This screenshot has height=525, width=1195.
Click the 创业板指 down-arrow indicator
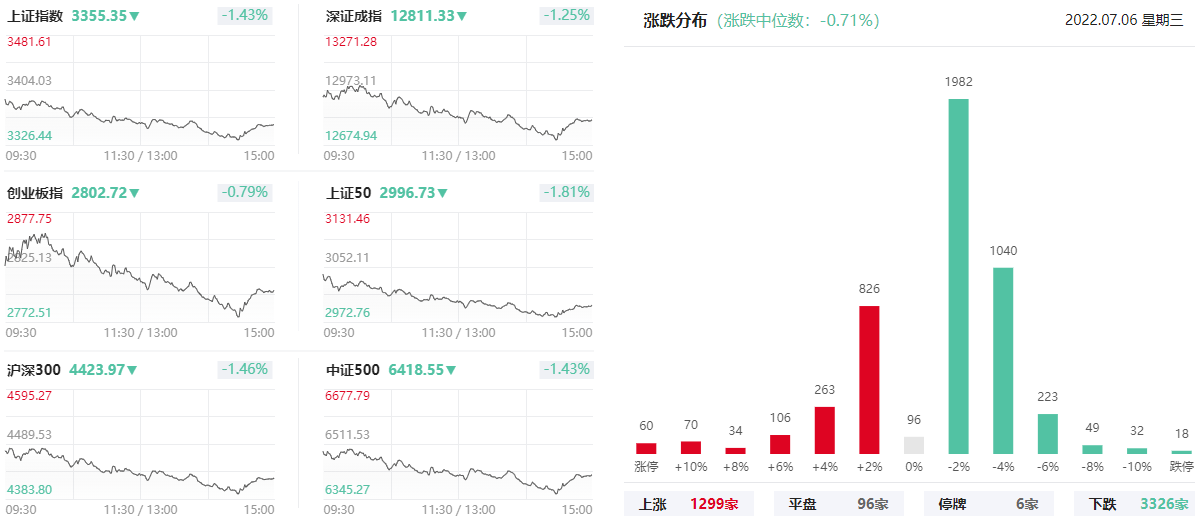(133, 193)
